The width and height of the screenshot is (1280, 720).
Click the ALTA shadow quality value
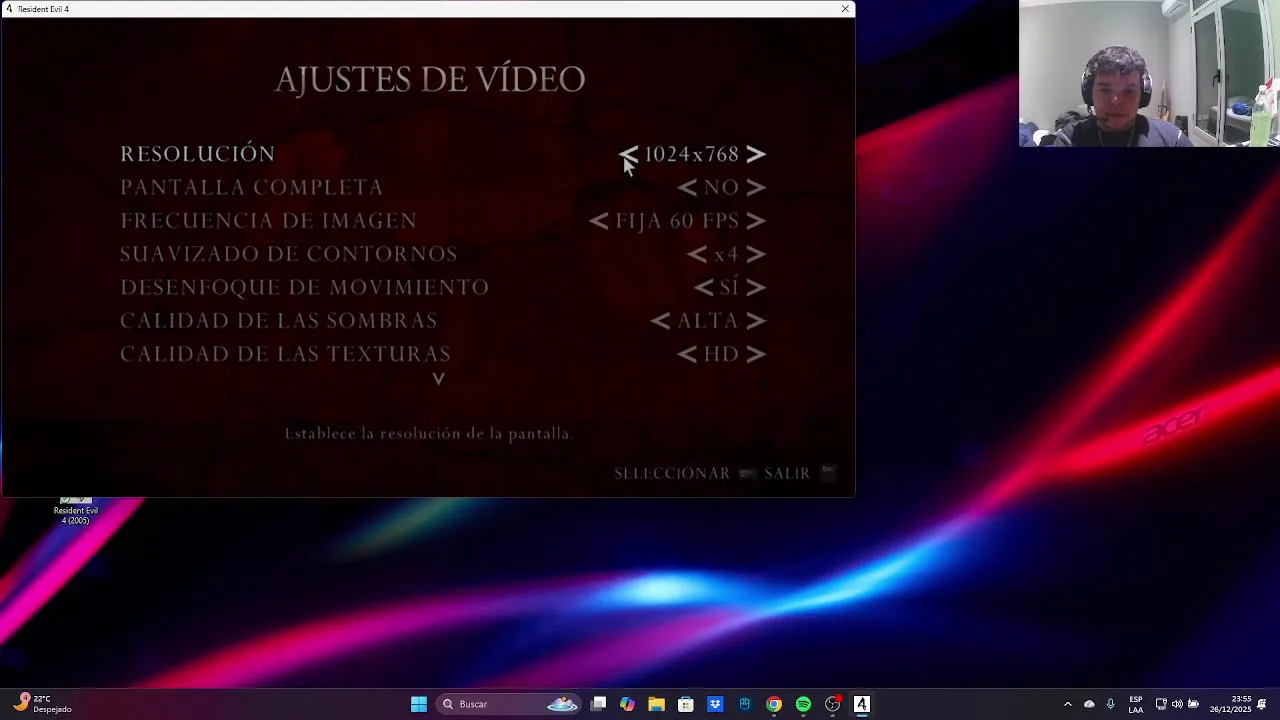(708, 320)
